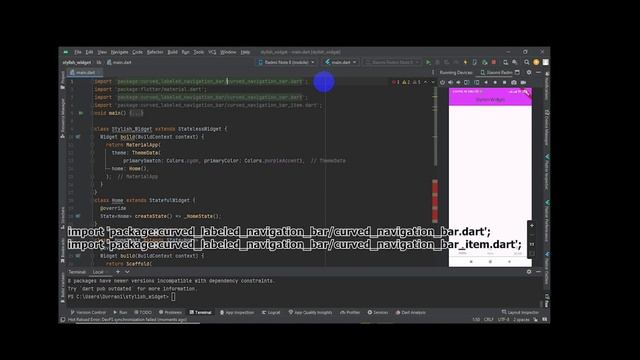The height and width of the screenshot is (360, 640).
Task: Open the terminal sessions dropdown arrow
Action: [x=127, y=272]
